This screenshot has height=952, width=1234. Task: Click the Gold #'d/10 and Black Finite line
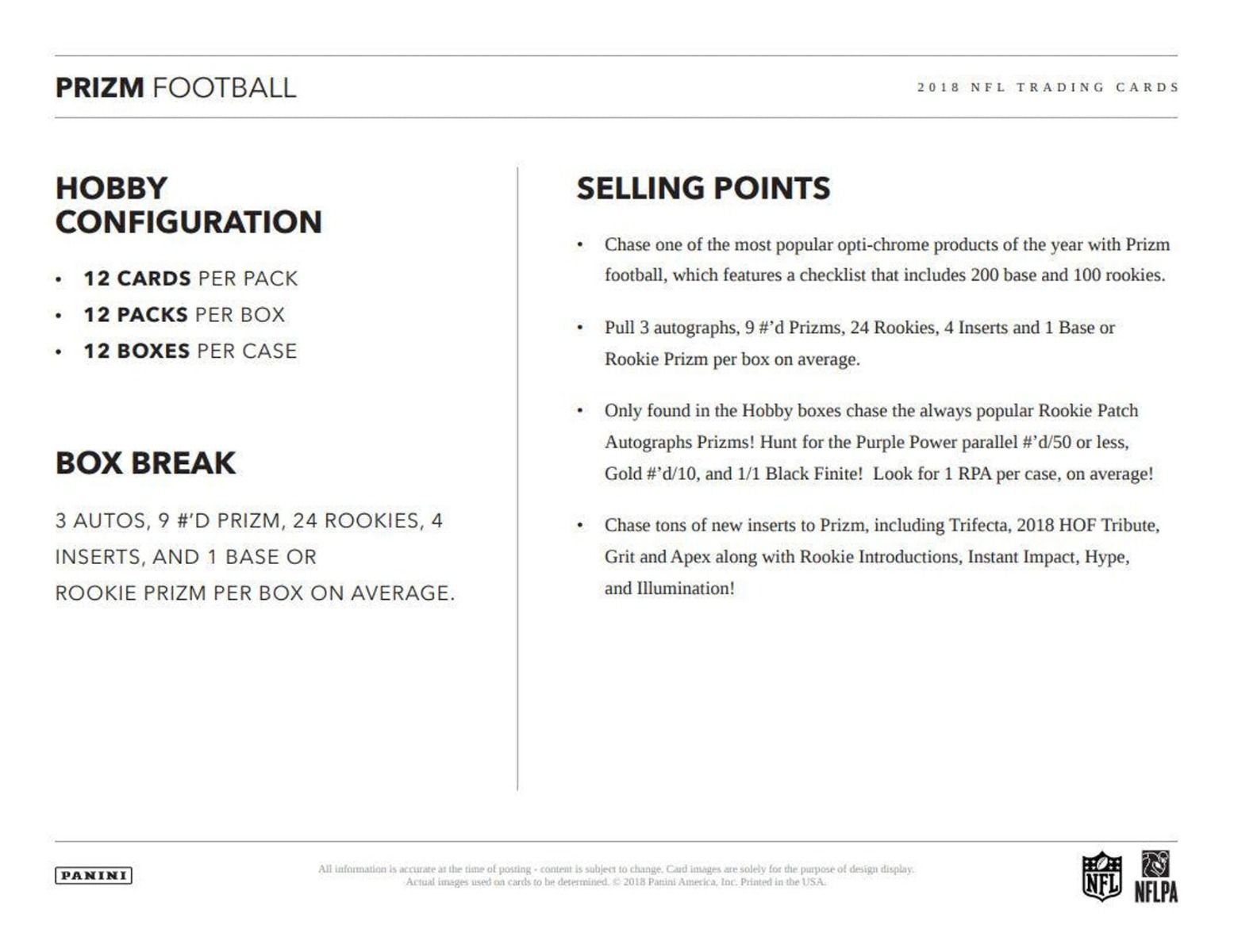point(878,474)
